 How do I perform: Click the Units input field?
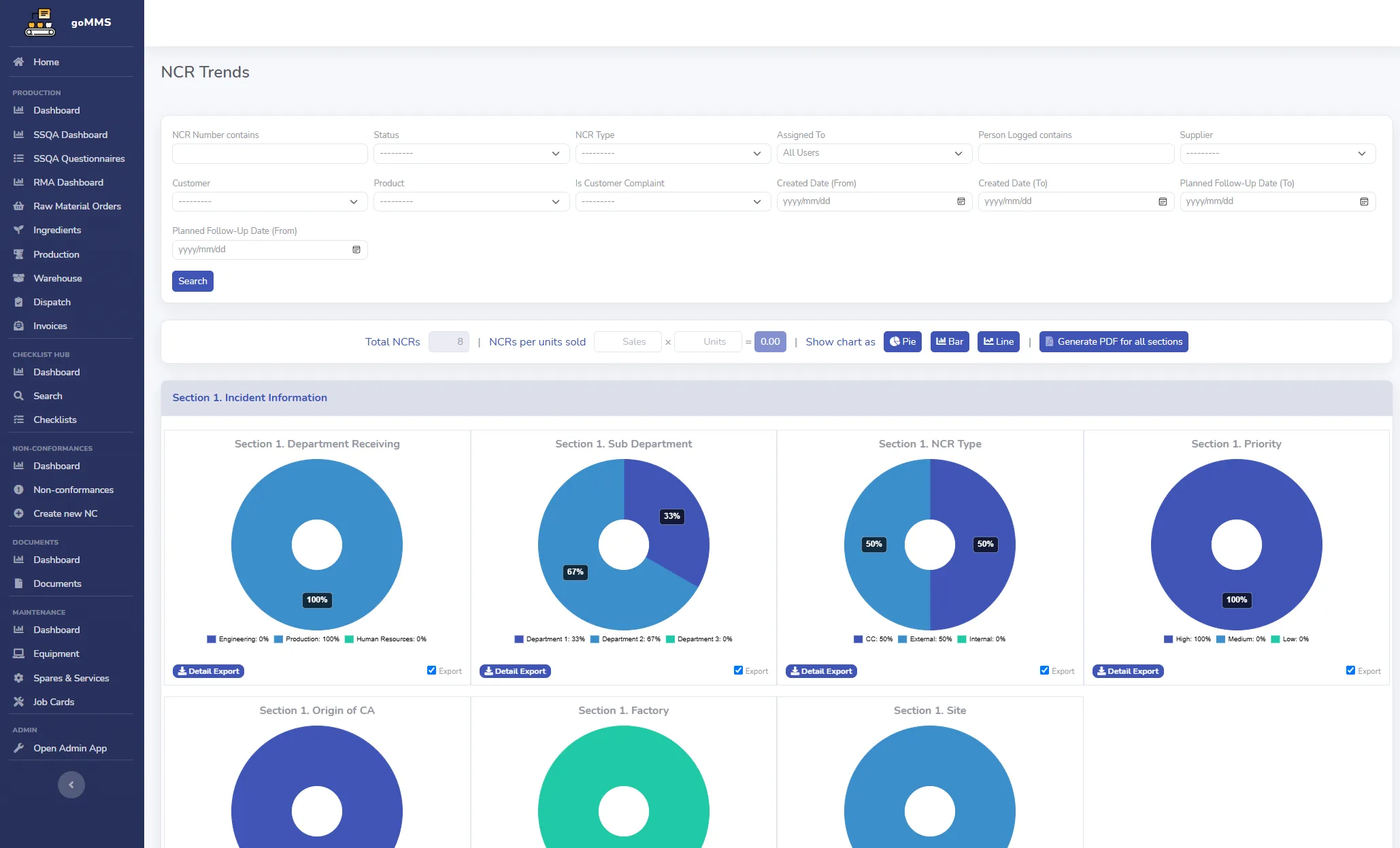tap(708, 342)
